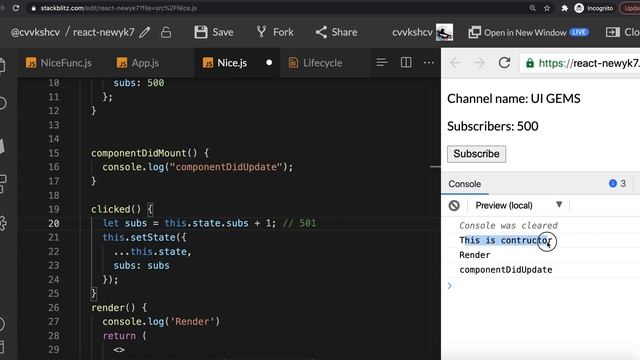Open the Incognito profile indicator
This screenshot has width=640, height=360.
pyautogui.click(x=593, y=8)
